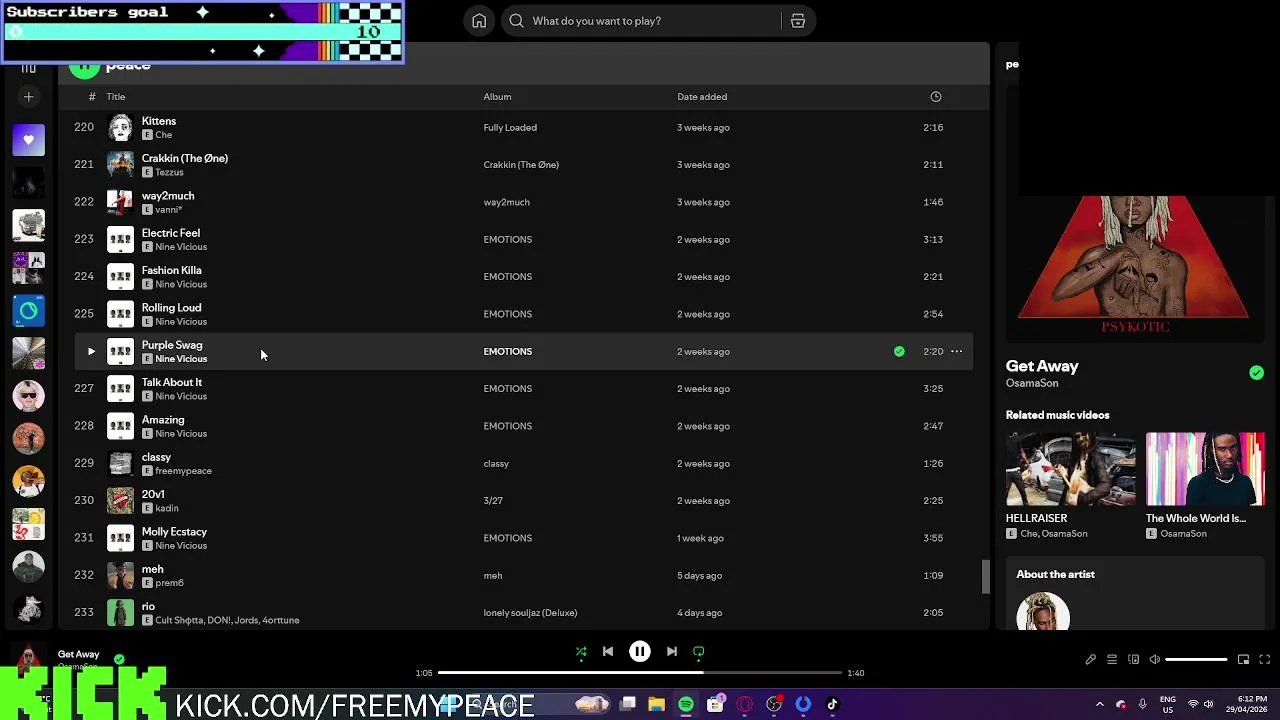Toggle shuffle playback
The height and width of the screenshot is (720, 1280).
[x=581, y=652]
